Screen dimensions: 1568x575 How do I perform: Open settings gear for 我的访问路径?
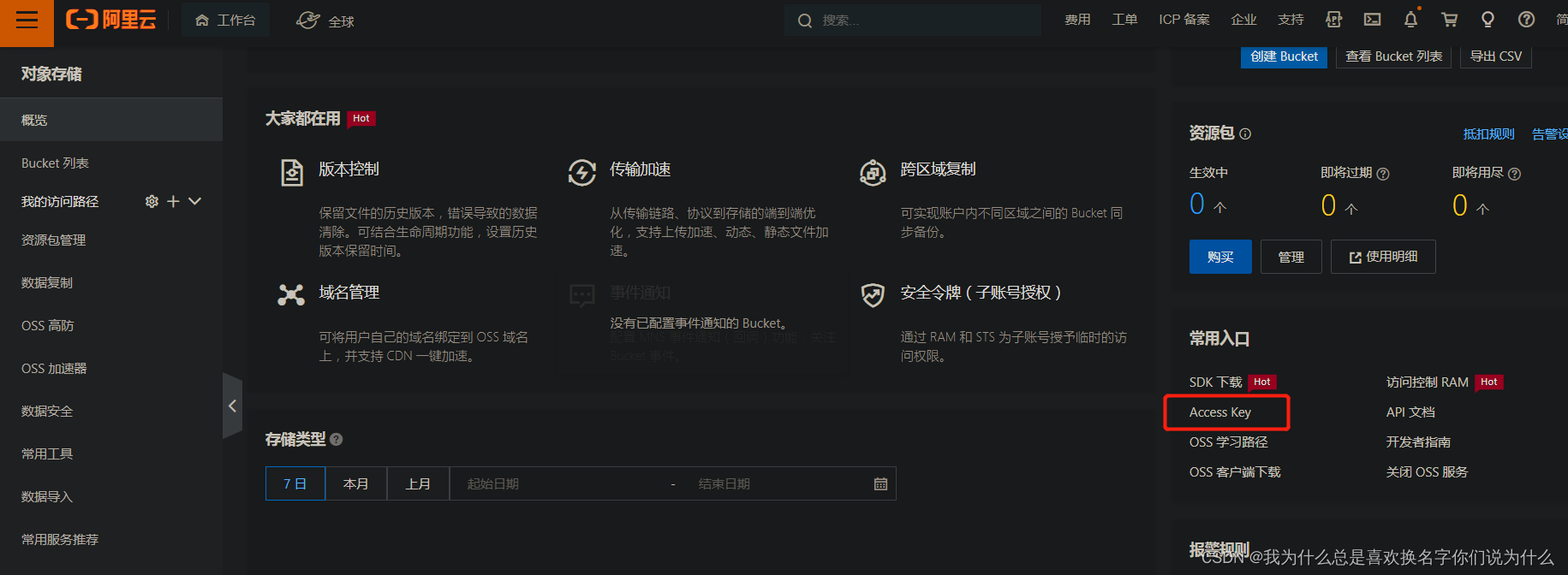point(152,201)
